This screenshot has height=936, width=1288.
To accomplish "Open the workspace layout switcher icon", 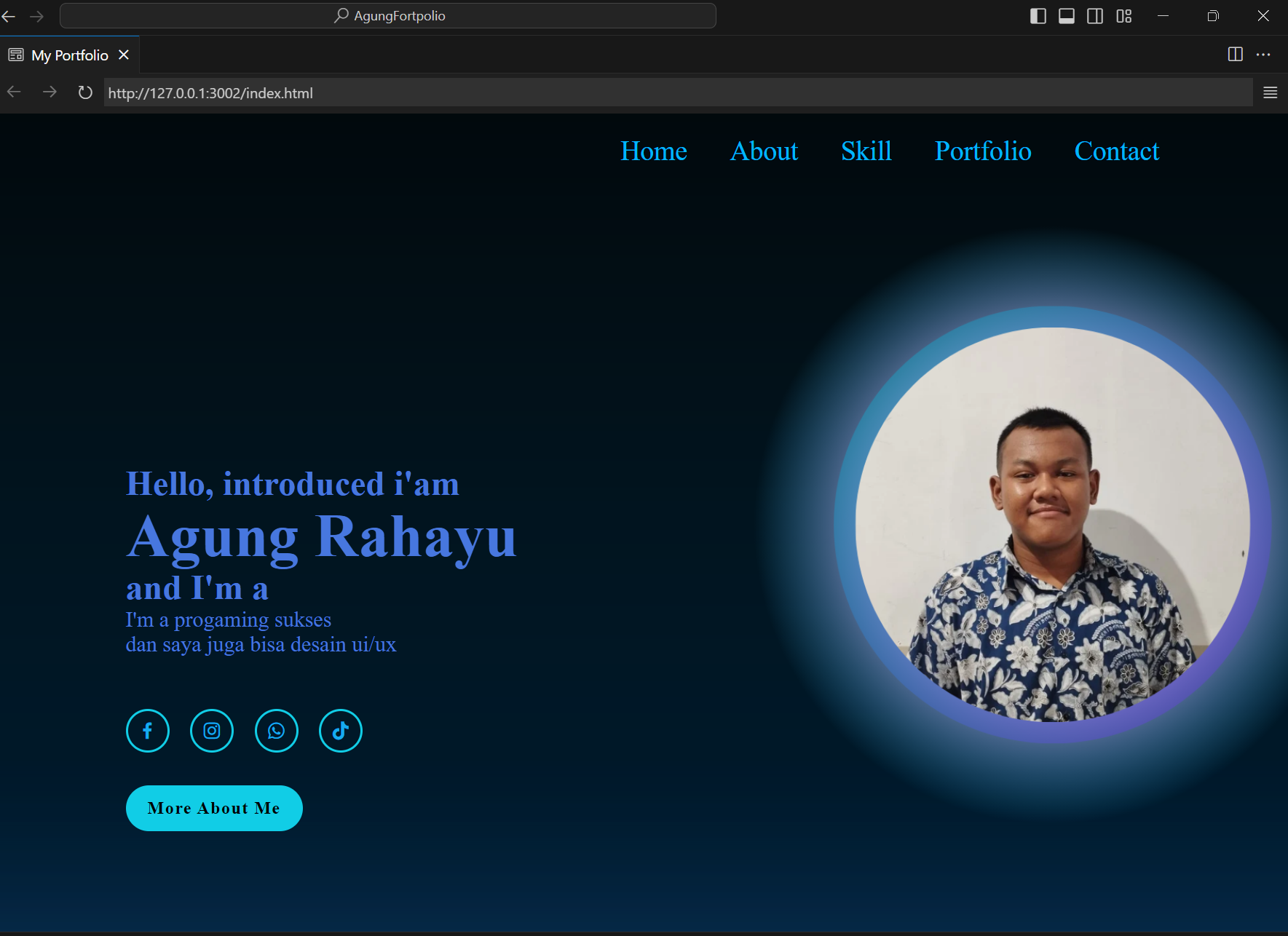I will pos(1123,15).
